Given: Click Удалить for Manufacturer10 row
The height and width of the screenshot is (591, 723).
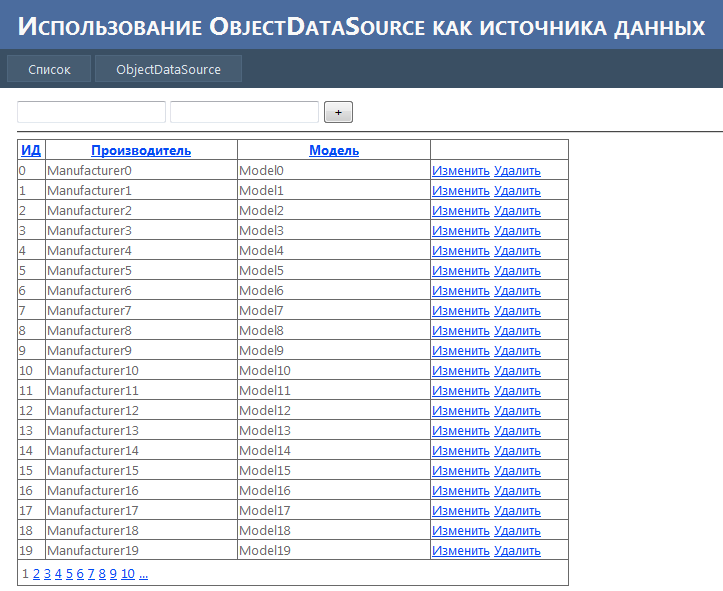Looking at the screenshot, I should coord(517,370).
